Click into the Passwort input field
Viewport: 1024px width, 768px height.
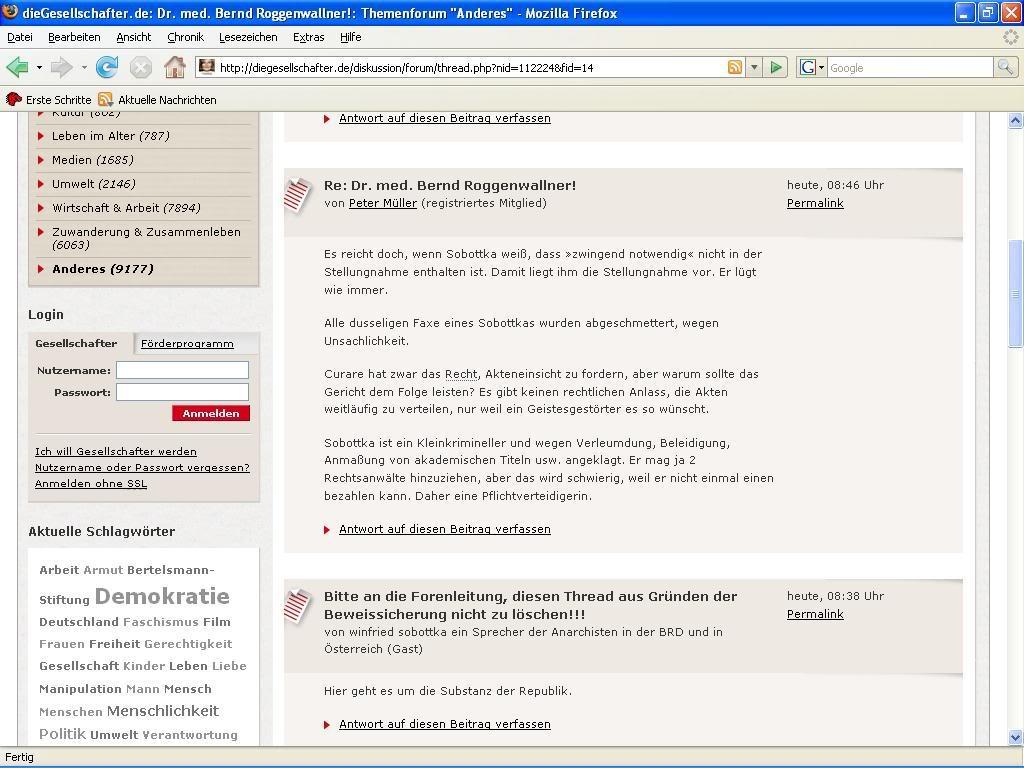pos(182,392)
